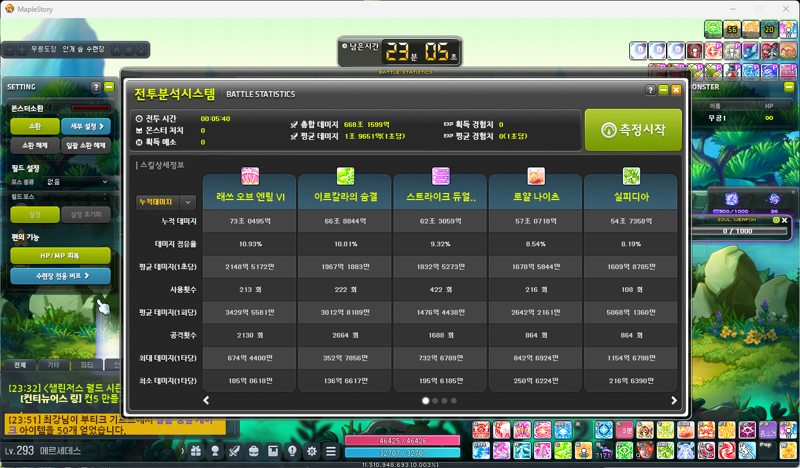This screenshot has width=800, height=468.
Task: Click the help question mark in Battle Statistics
Action: [650, 90]
